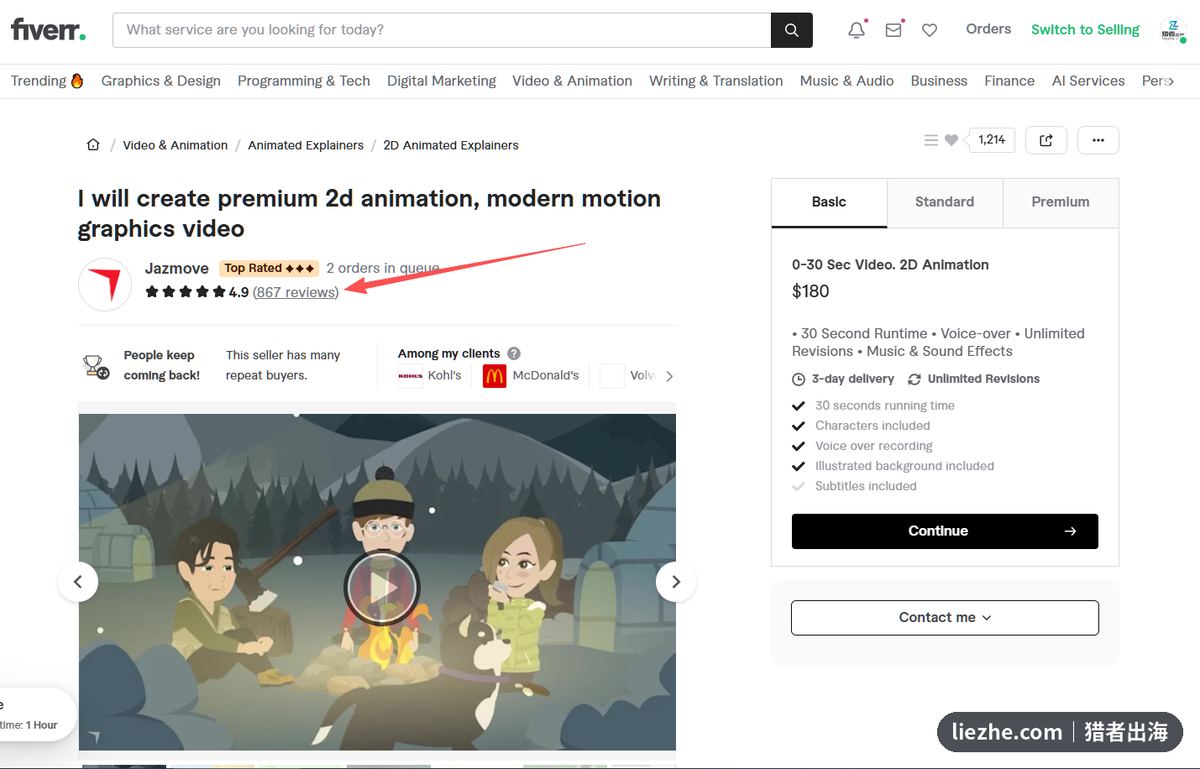Click the share gig icon
Screen dimensions: 1200x769
1046,140
